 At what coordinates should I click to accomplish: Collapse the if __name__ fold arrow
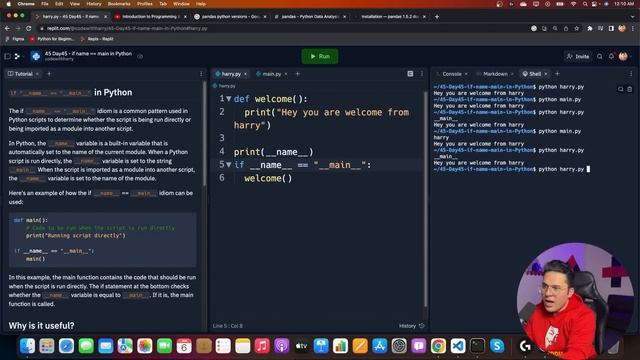point(229,165)
